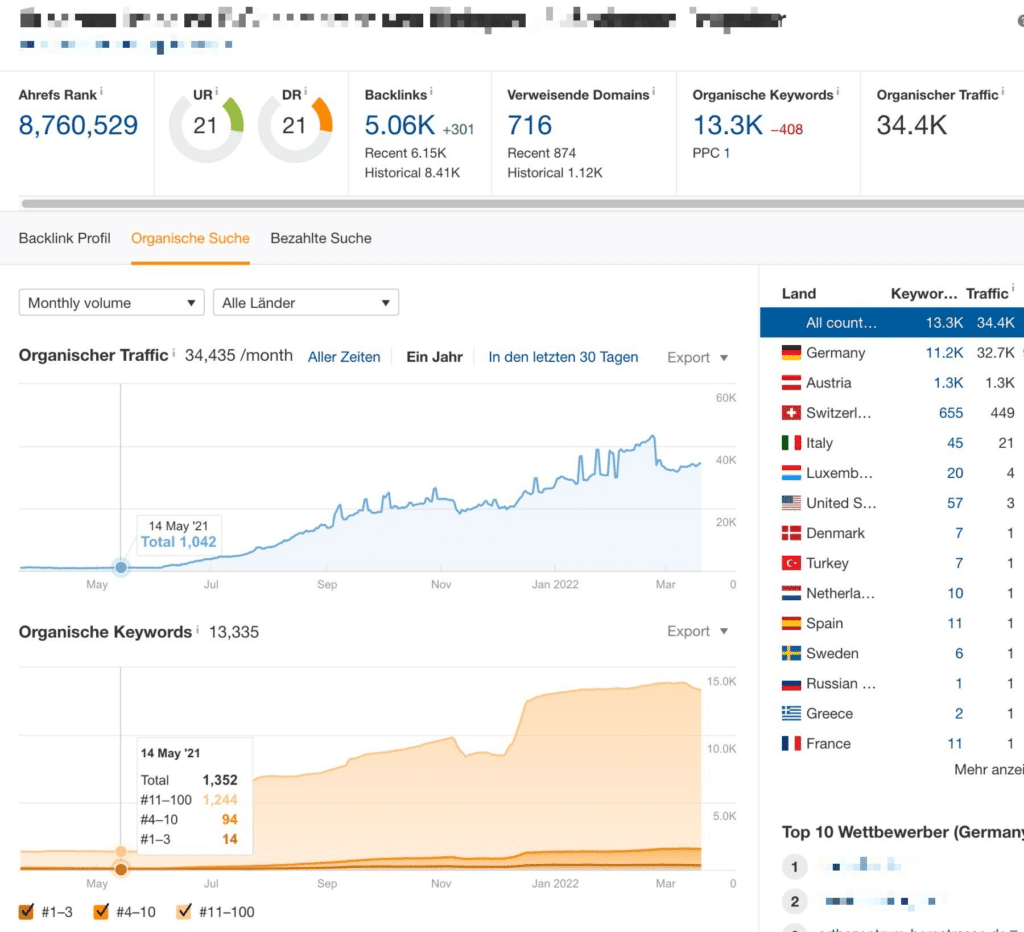Select the All countries row in table
The width and height of the screenshot is (1024, 932).
[x=892, y=323]
